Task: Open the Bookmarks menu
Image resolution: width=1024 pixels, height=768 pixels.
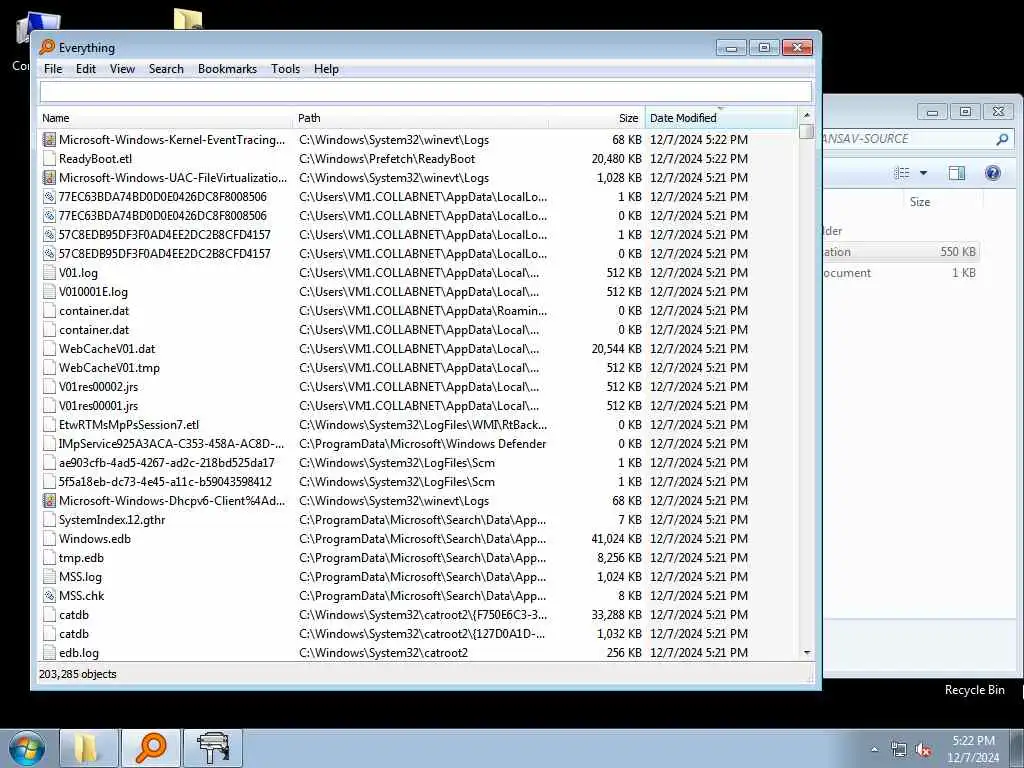Action: tap(227, 69)
